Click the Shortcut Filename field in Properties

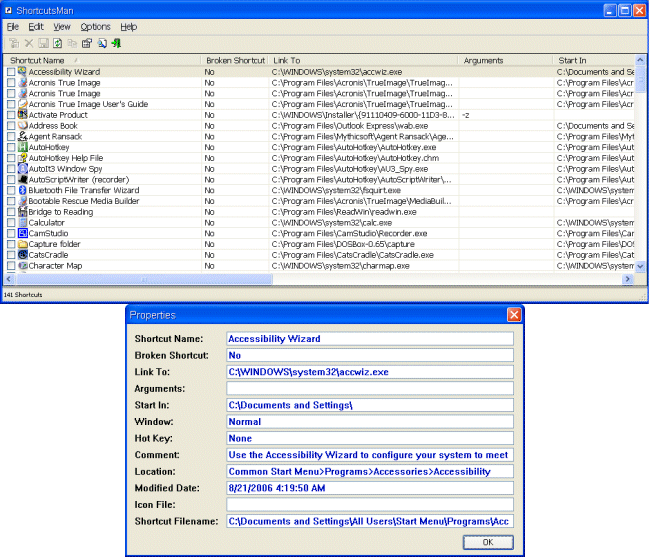coord(370,521)
